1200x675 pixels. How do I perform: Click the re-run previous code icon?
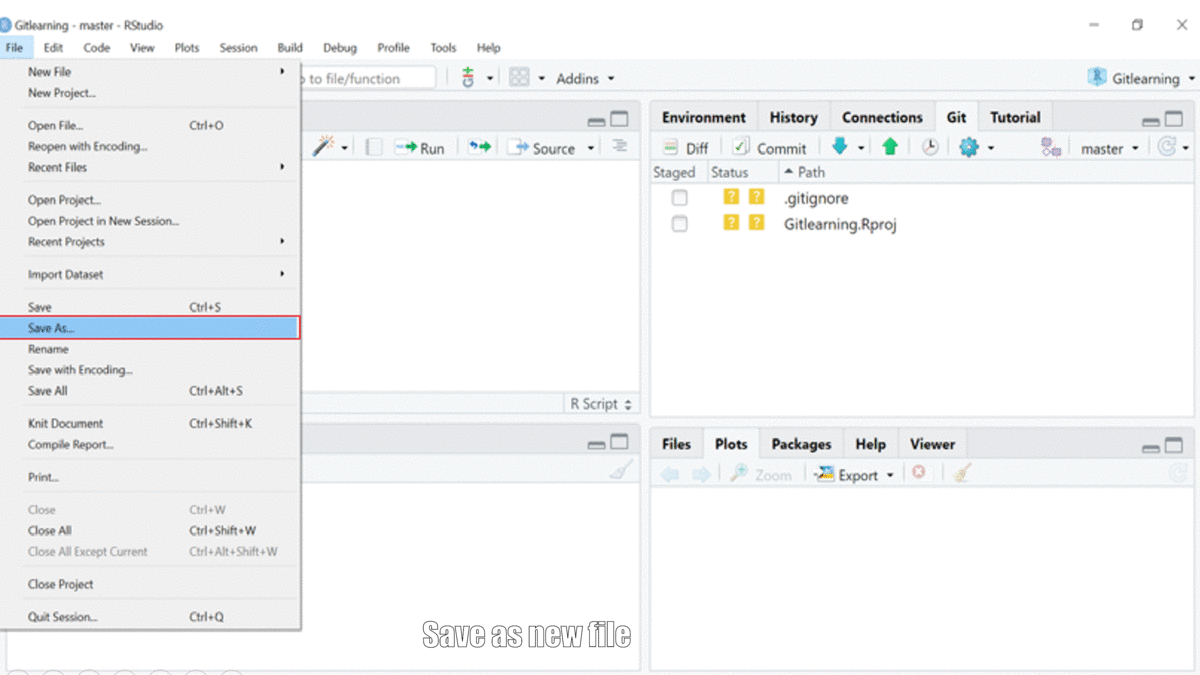pyautogui.click(x=480, y=147)
